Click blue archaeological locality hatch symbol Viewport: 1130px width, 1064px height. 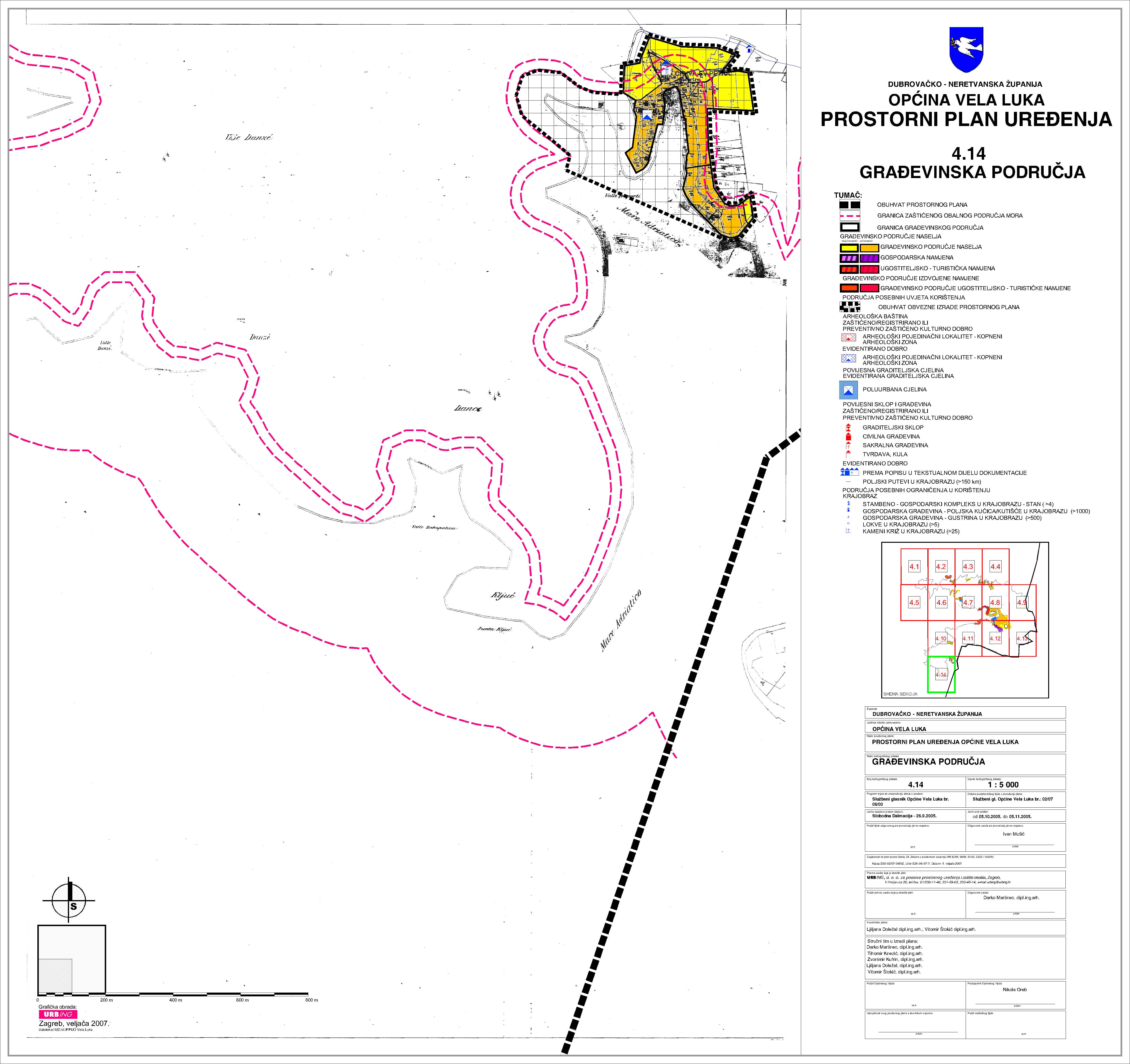(848, 358)
